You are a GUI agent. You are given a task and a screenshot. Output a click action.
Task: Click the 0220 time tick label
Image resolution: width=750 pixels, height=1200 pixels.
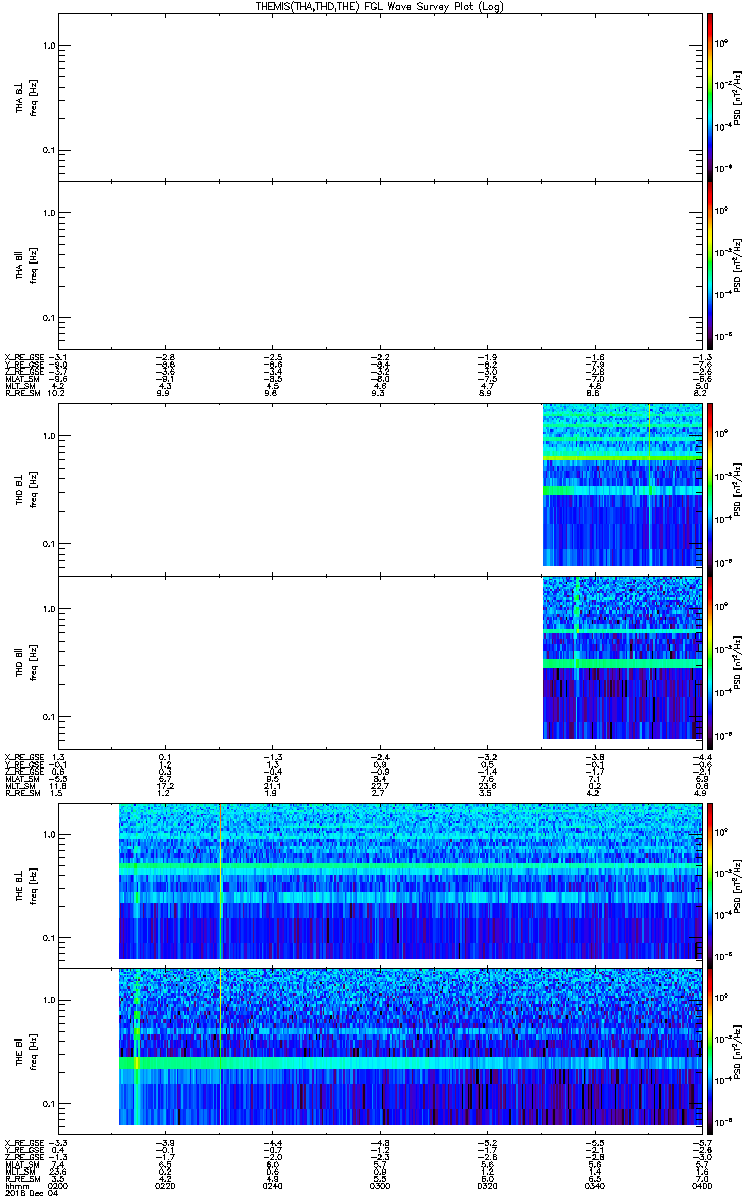tap(165, 1185)
